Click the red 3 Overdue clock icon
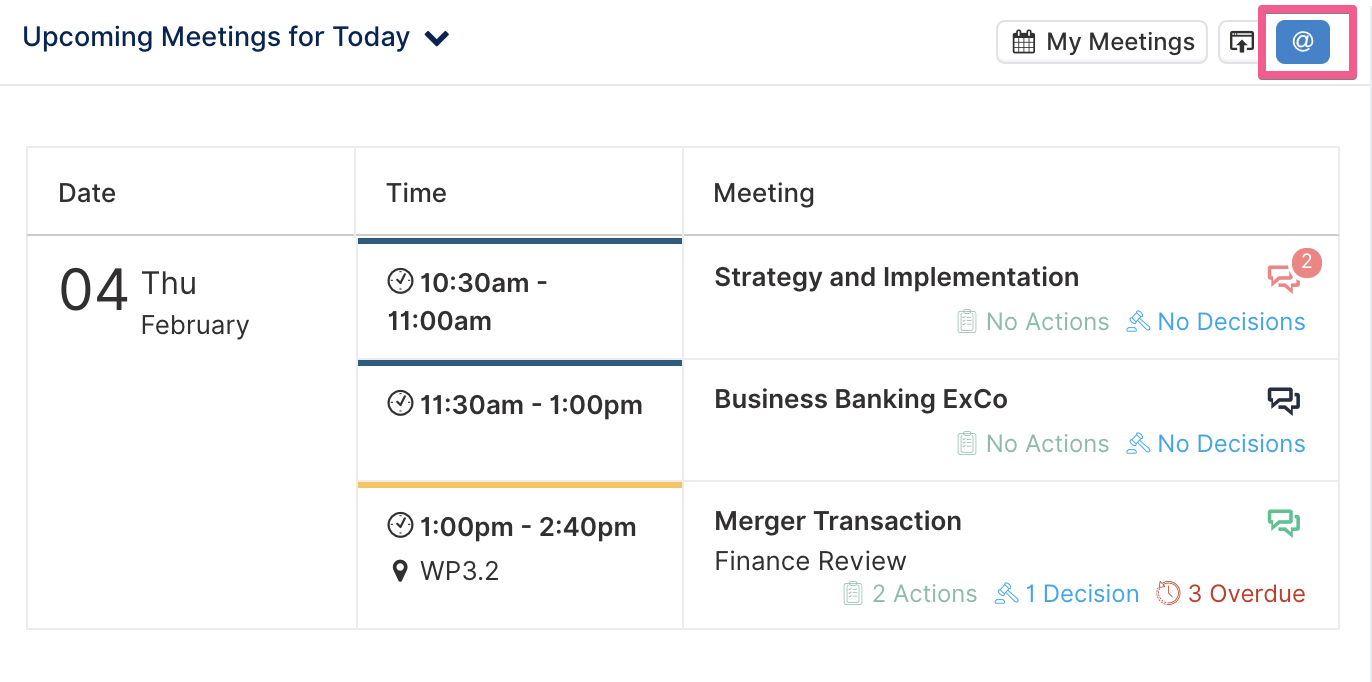This screenshot has height=682, width=1372. click(x=1168, y=593)
